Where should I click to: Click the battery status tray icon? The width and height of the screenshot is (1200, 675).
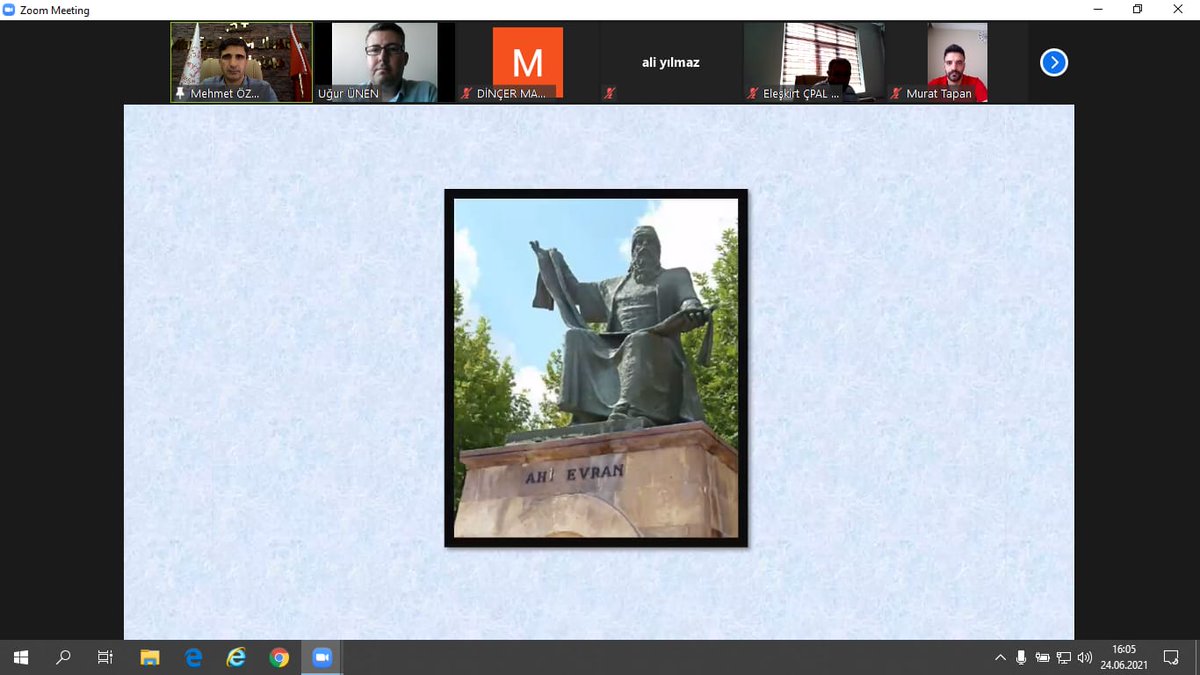[1043, 657]
